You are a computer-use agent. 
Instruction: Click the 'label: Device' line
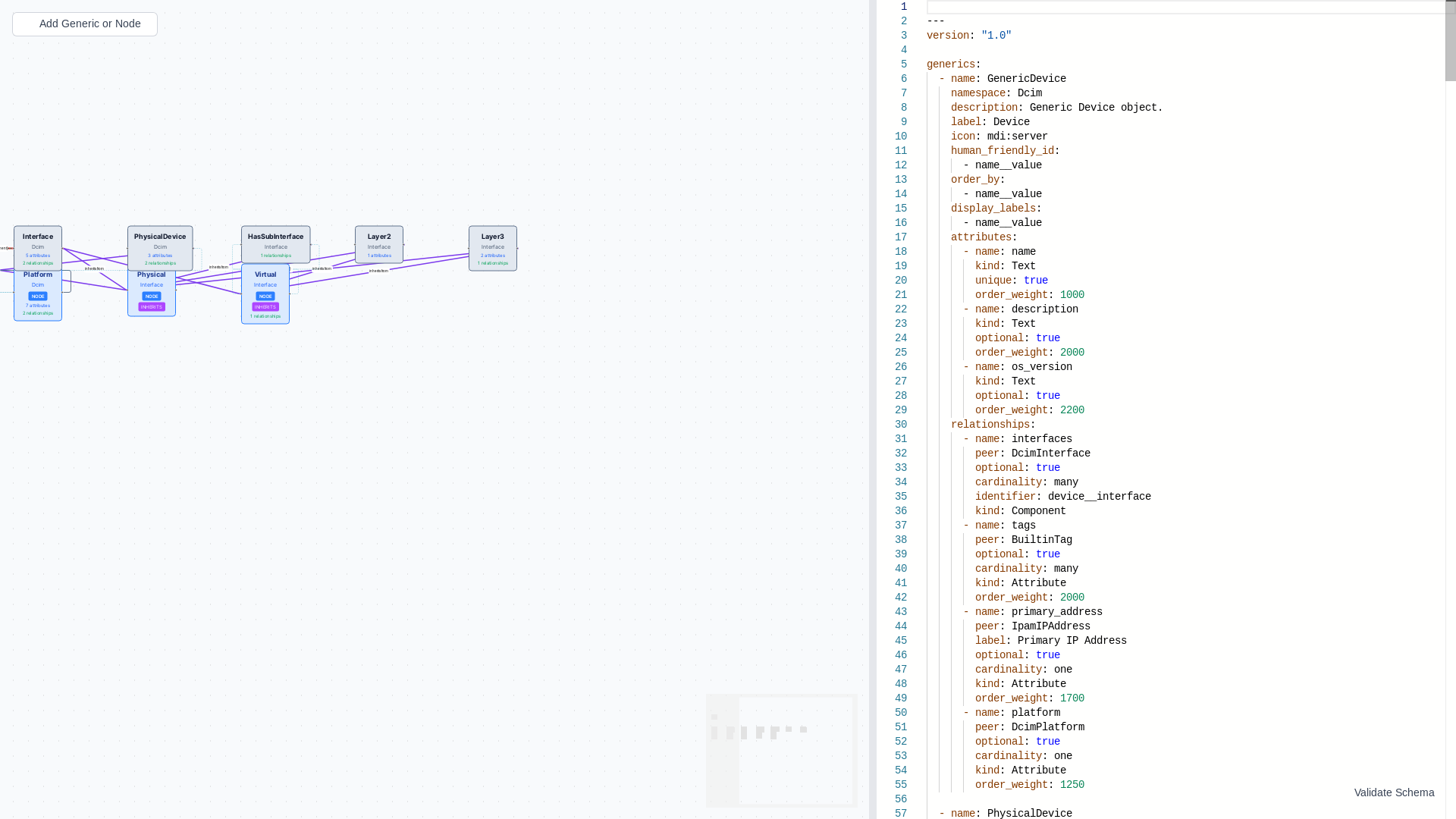coord(990,122)
